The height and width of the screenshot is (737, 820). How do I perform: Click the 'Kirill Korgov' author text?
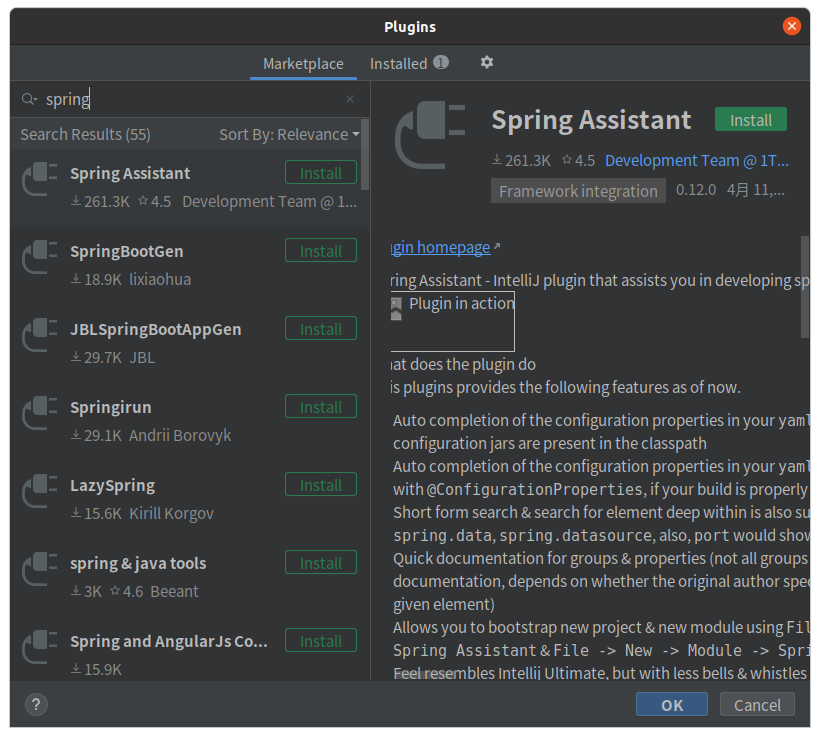[172, 514]
